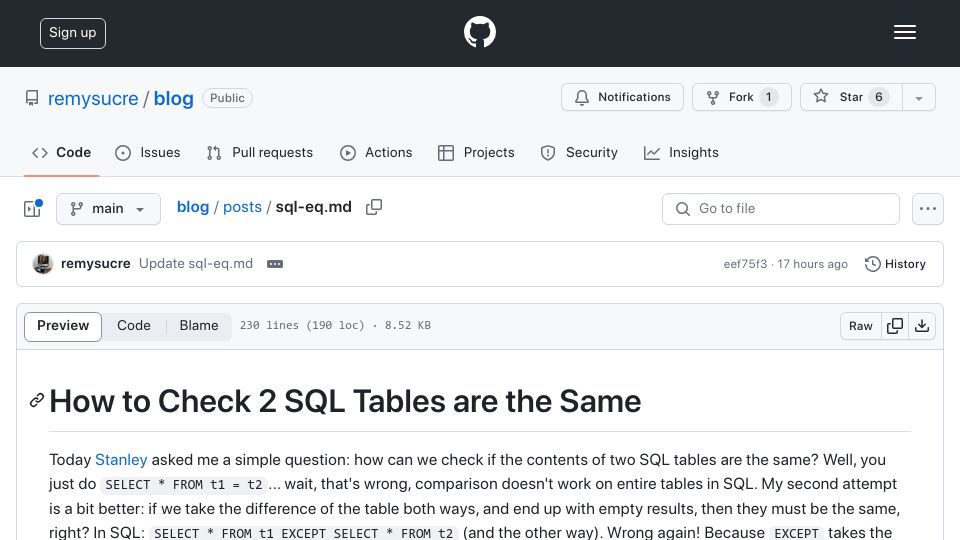Open the Raw file view
The width and height of the screenshot is (960, 540).
point(860,326)
